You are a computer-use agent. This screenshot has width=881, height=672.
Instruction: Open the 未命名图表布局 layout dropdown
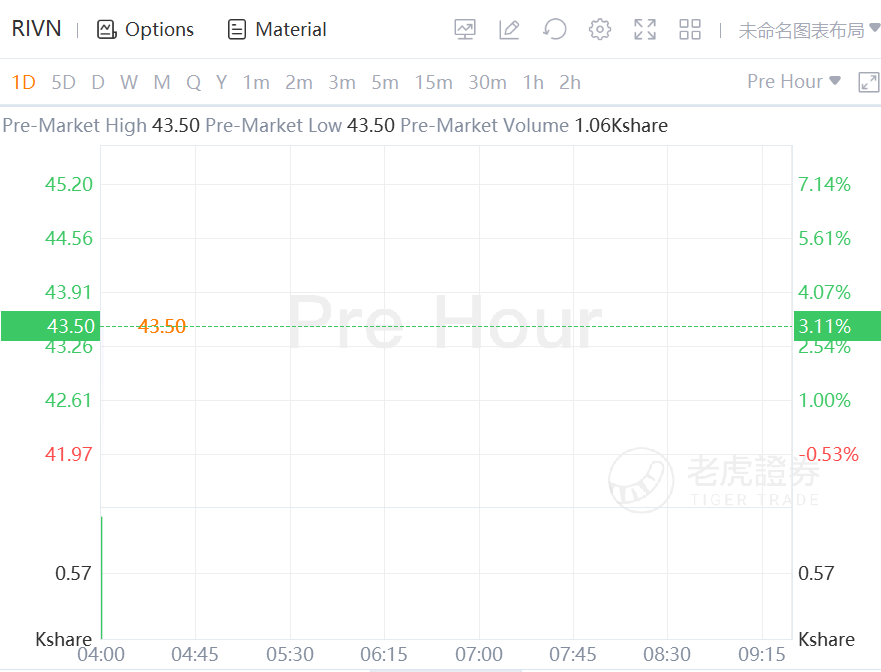pos(808,30)
